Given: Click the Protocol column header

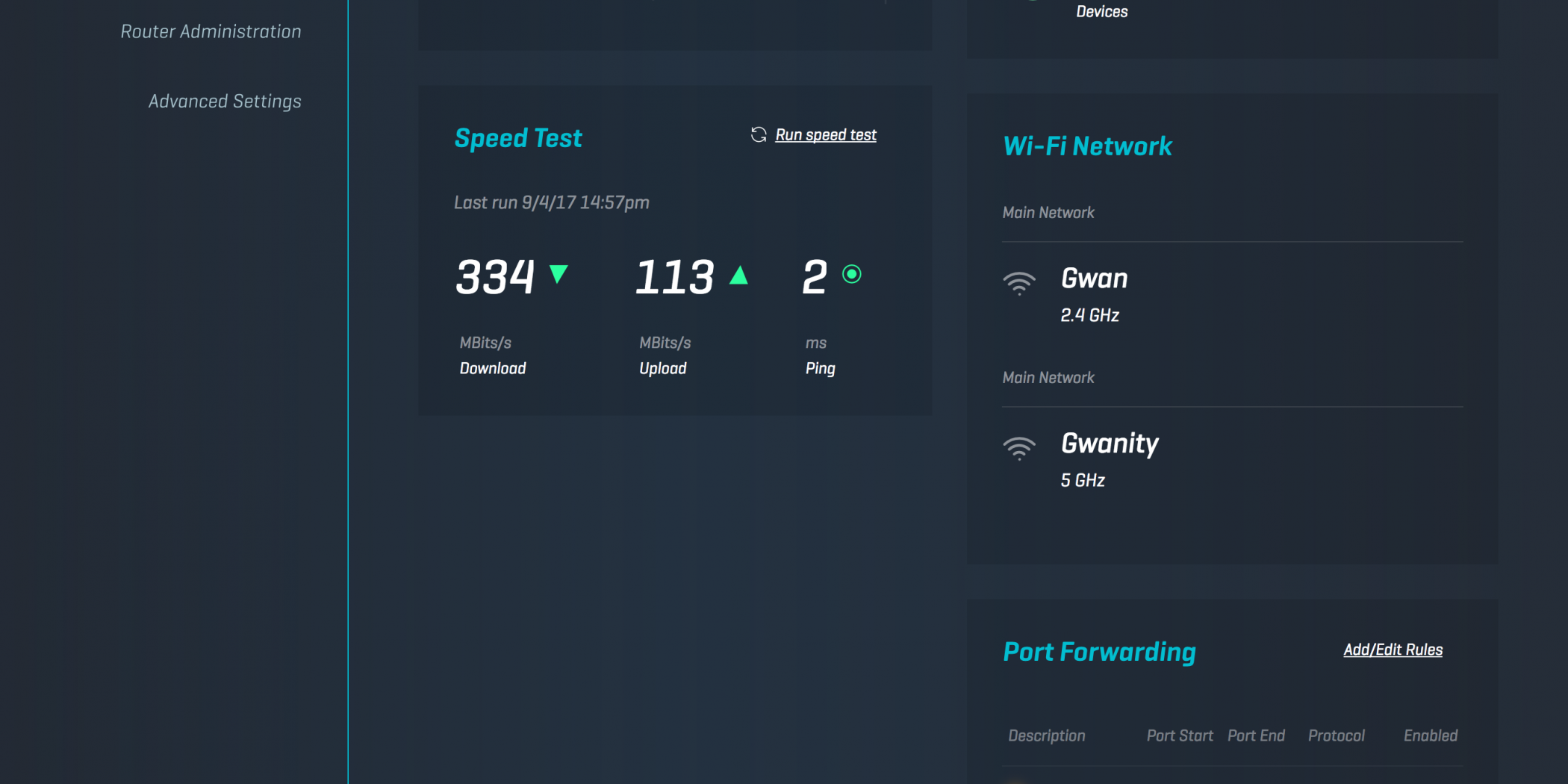Looking at the screenshot, I should click(1337, 735).
